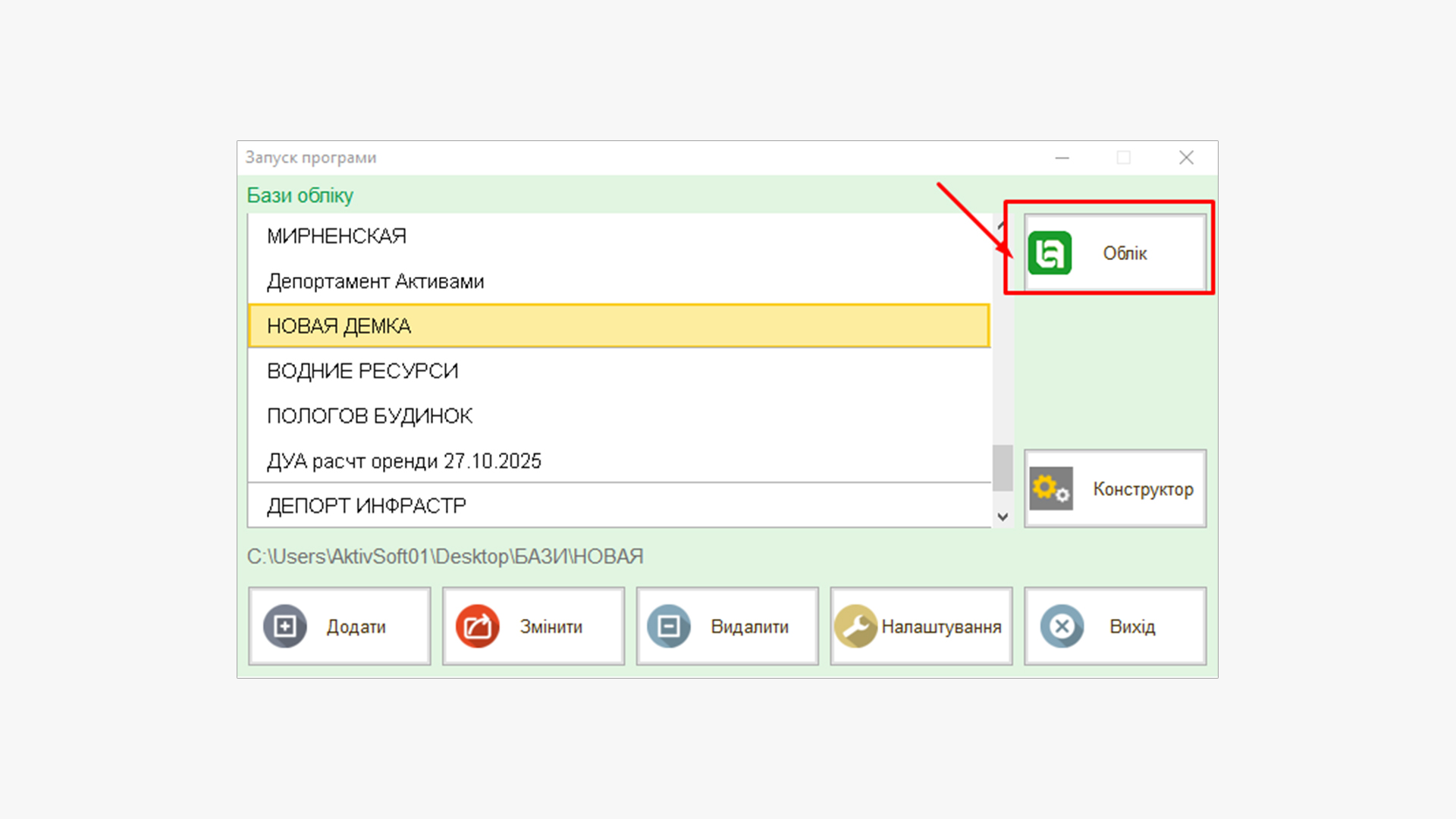Choose the highlighted НОВАЯ ДЕМКА entry
1456x819 pixels.
click(x=339, y=326)
